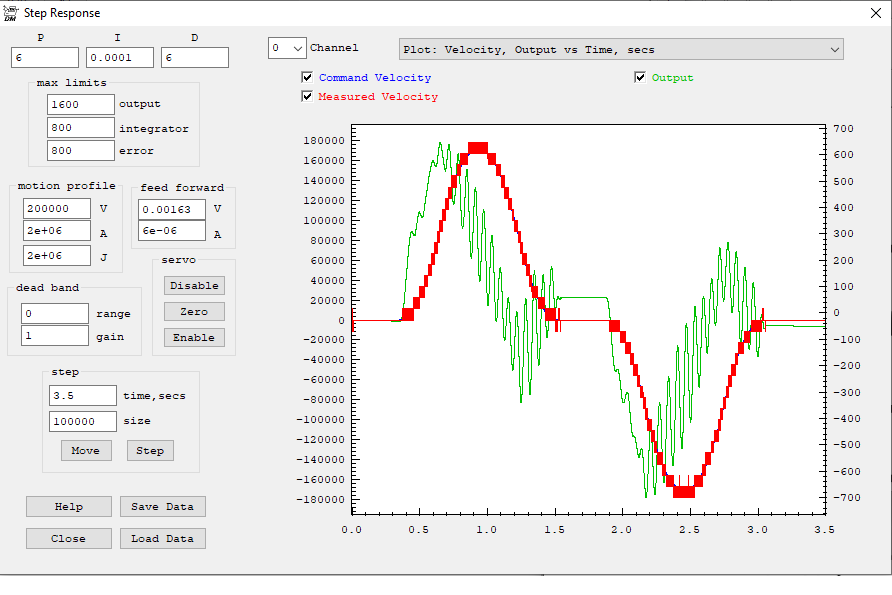Toggle the Output plot checkbox
Screen dimensions: 892x595
[640, 78]
